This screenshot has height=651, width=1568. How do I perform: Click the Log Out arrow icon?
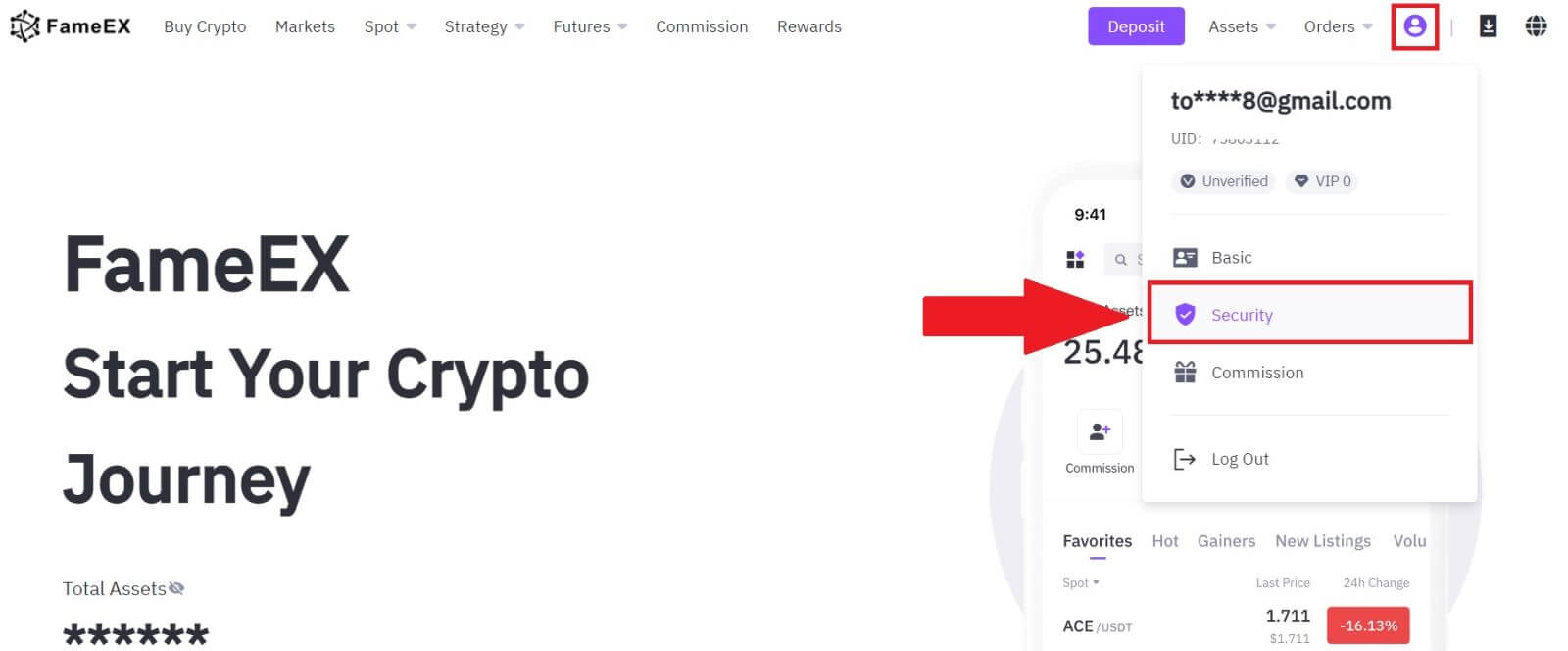[1185, 458]
